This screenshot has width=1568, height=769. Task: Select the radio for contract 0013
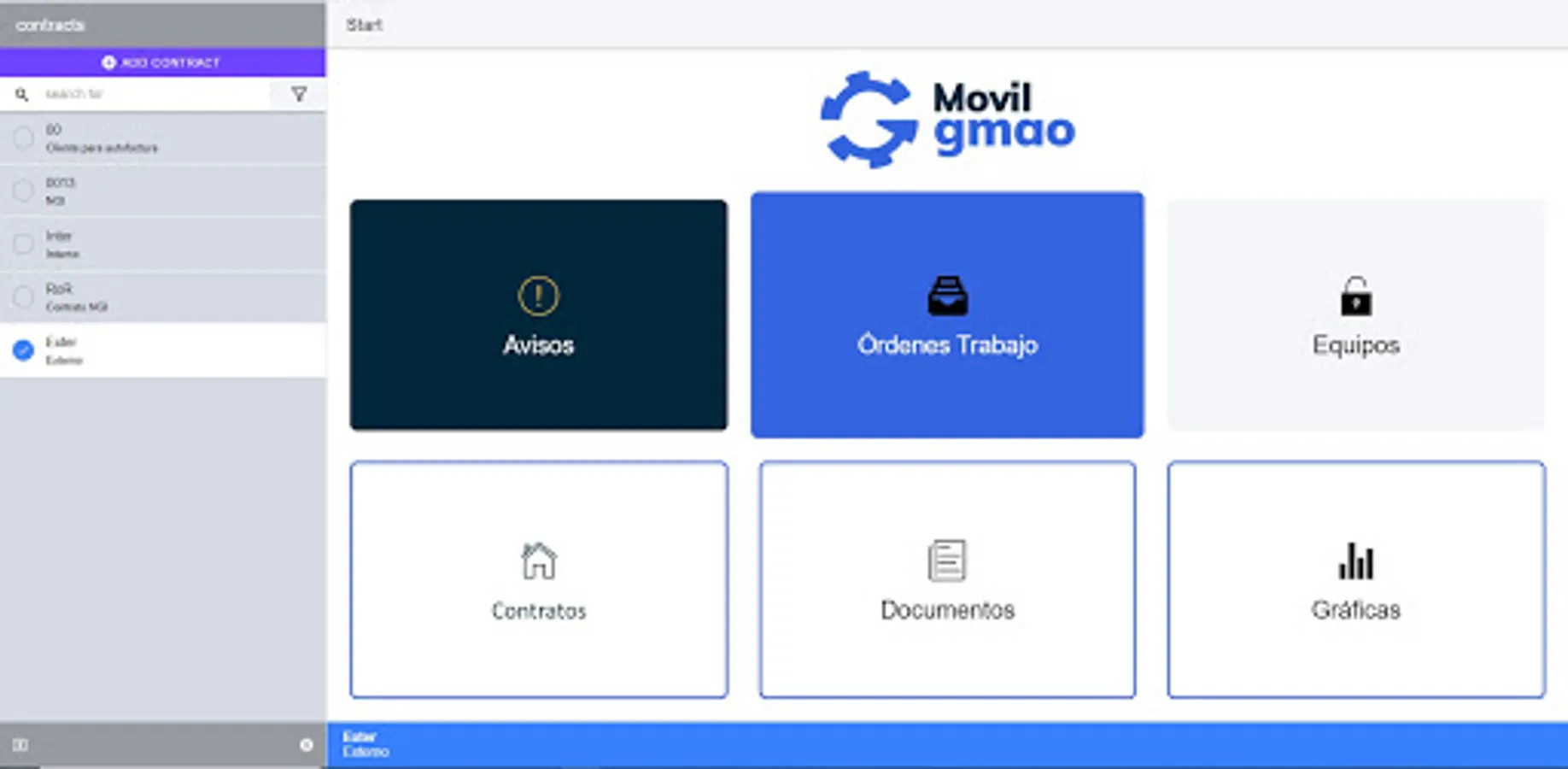[23, 191]
